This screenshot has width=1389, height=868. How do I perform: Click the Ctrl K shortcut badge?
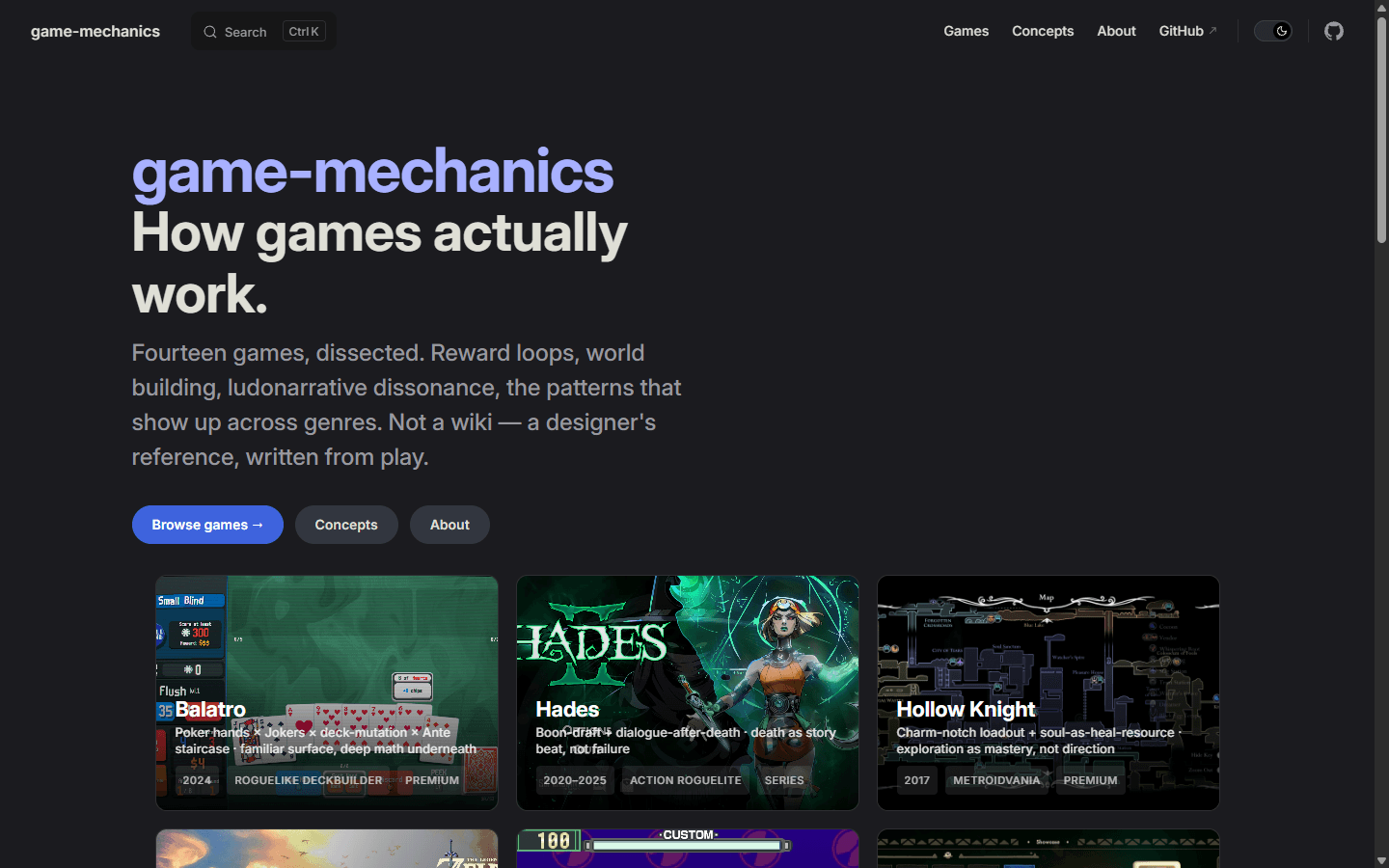pyautogui.click(x=304, y=32)
